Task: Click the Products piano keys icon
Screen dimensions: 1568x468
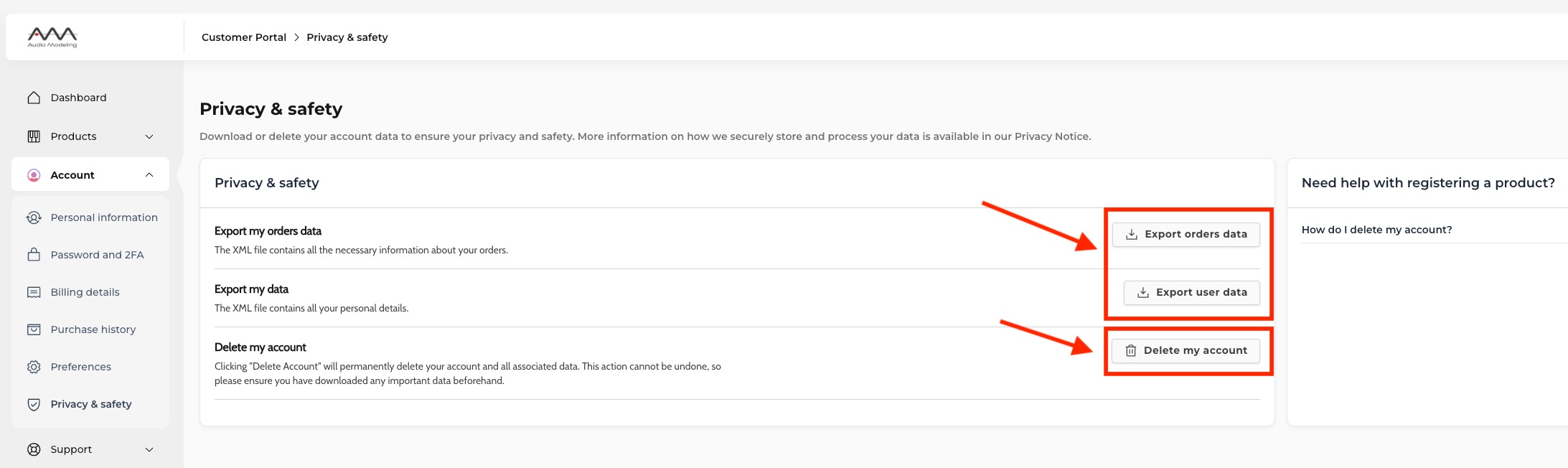Action: point(34,136)
